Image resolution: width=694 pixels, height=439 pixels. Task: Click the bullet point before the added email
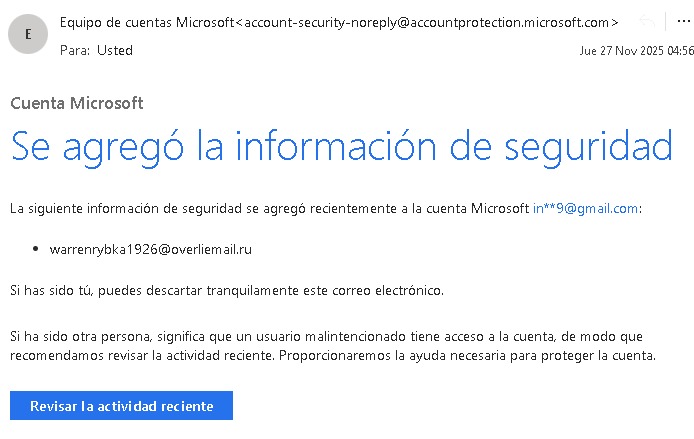[x=35, y=248]
